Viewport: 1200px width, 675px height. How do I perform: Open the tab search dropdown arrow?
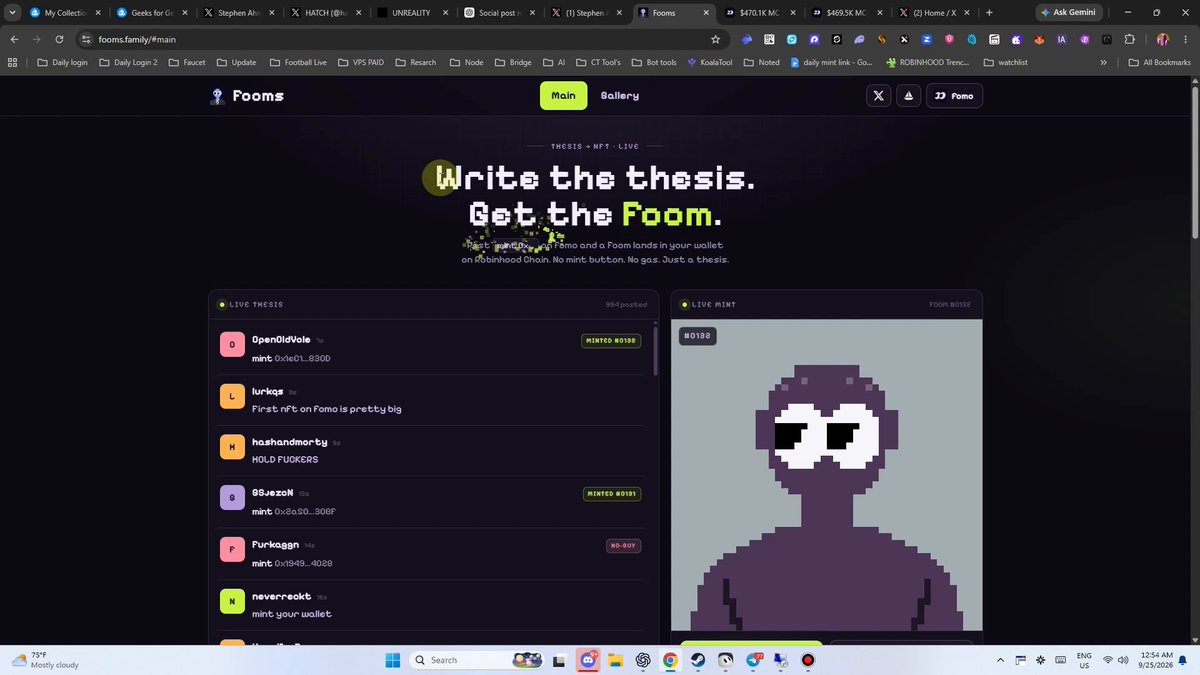(x=11, y=13)
